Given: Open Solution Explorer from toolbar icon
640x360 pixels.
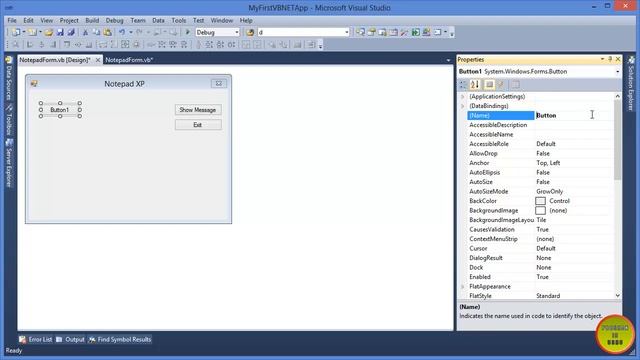Looking at the screenshot, I should point(360,32).
